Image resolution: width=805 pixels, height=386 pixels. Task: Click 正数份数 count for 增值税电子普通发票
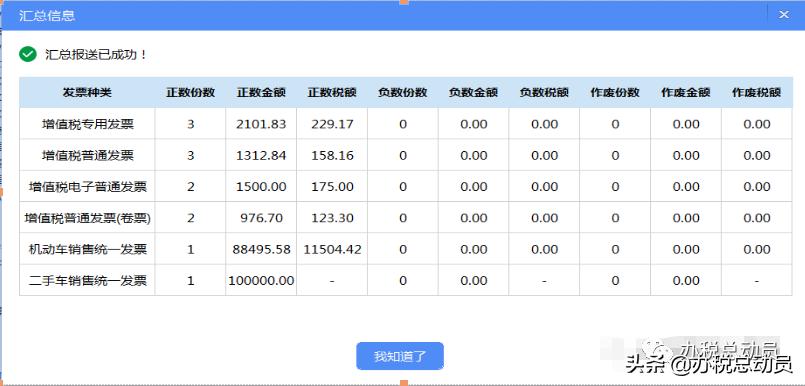[190, 187]
